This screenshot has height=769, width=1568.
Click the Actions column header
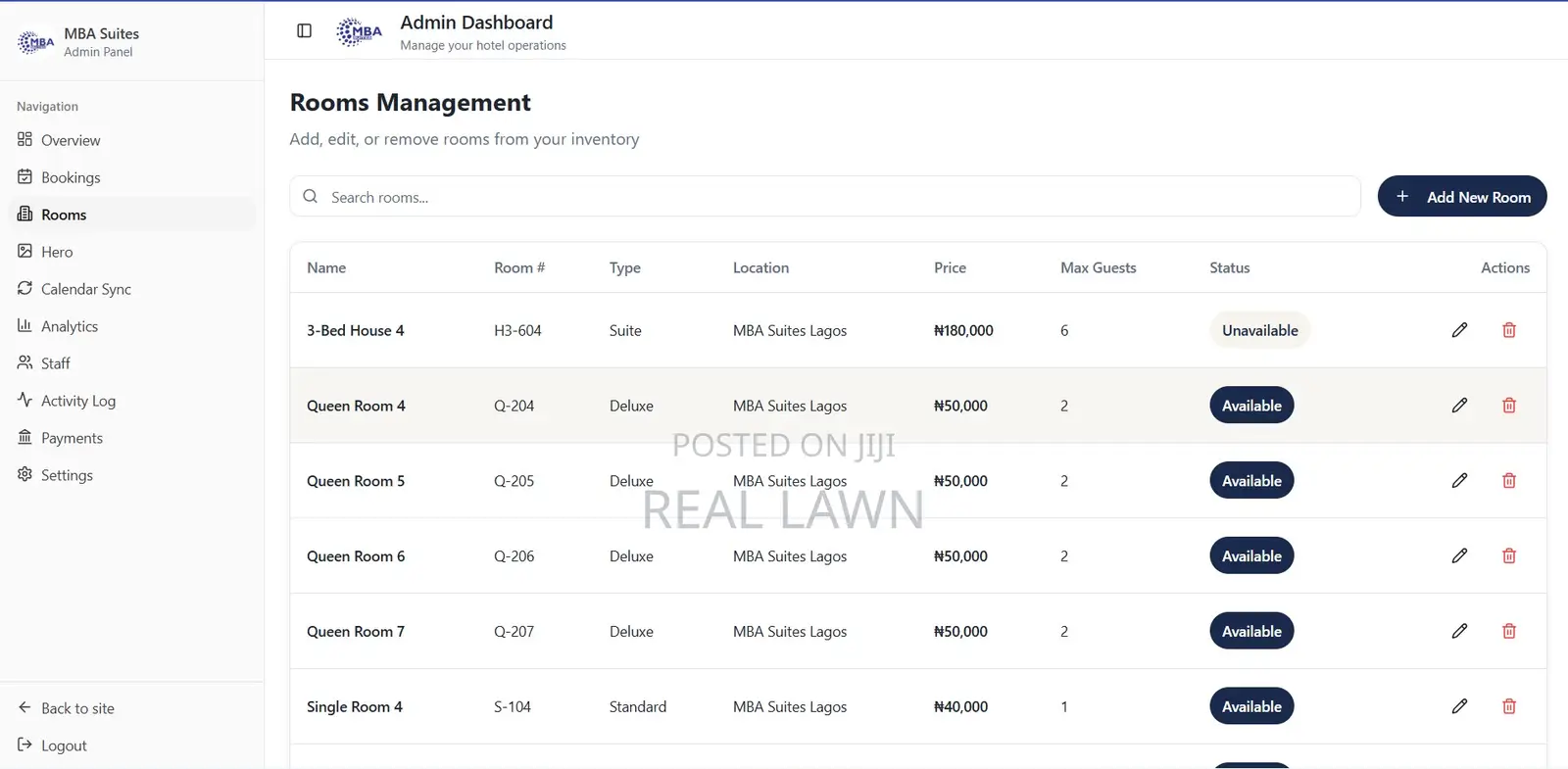click(1505, 267)
